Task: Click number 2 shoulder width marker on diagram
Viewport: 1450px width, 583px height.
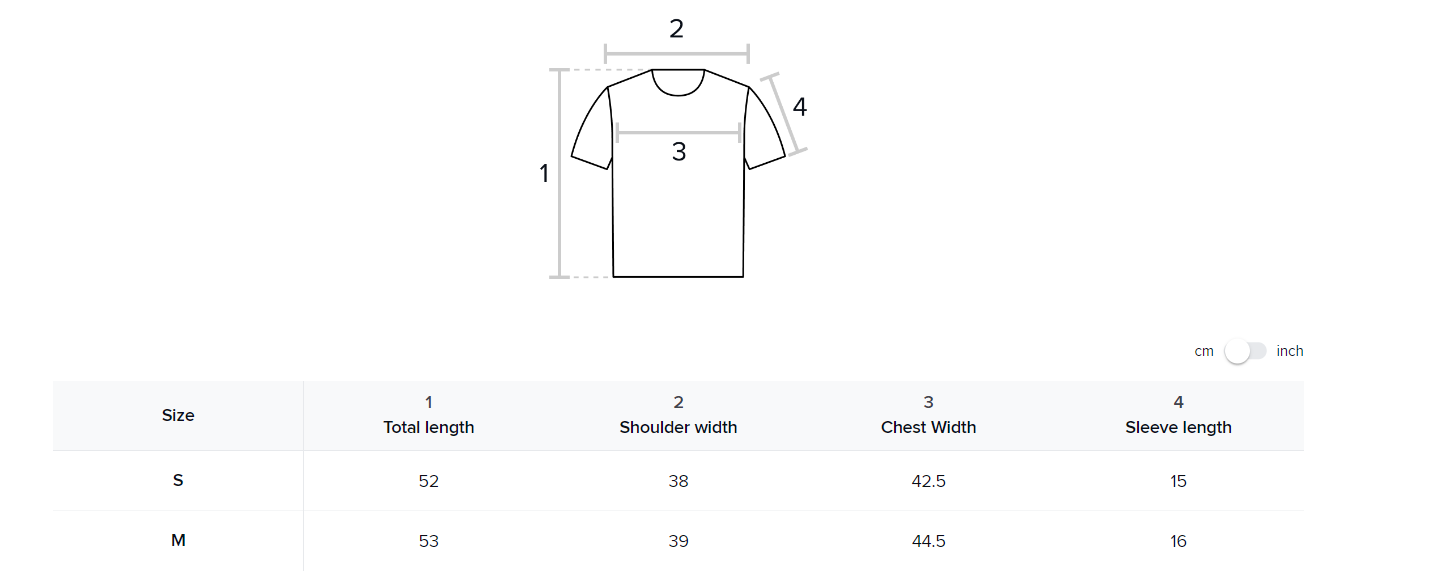Action: 677,29
